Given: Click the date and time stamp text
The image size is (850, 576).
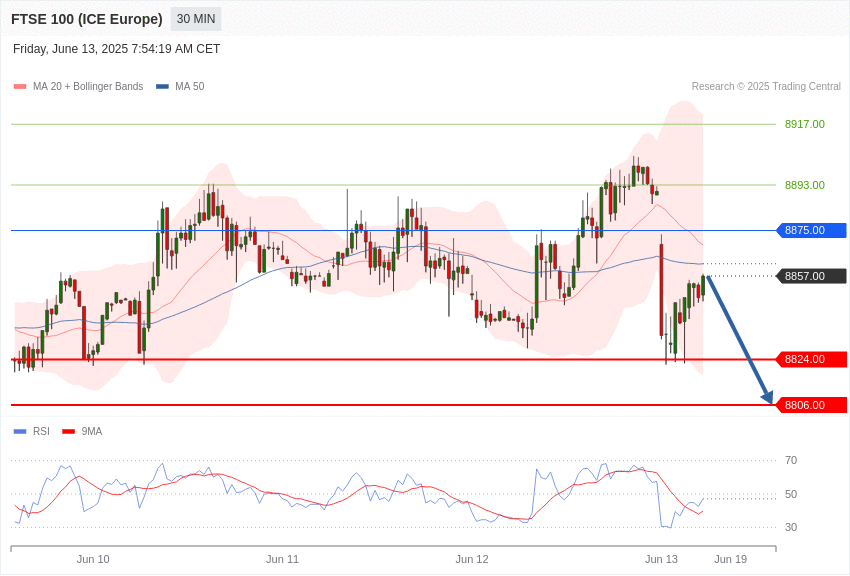Looking at the screenshot, I should (117, 49).
